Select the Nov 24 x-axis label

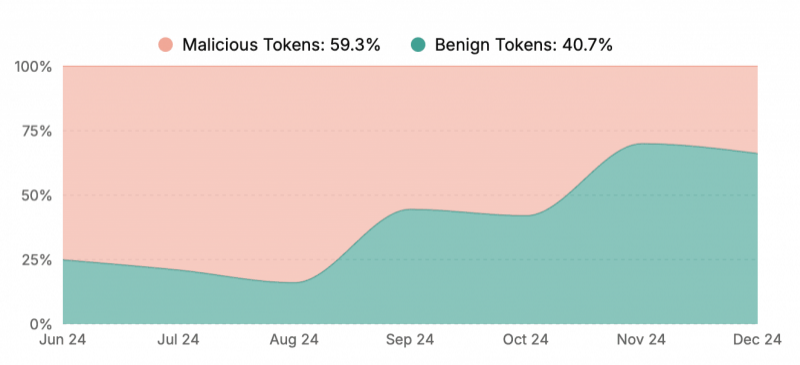642,340
